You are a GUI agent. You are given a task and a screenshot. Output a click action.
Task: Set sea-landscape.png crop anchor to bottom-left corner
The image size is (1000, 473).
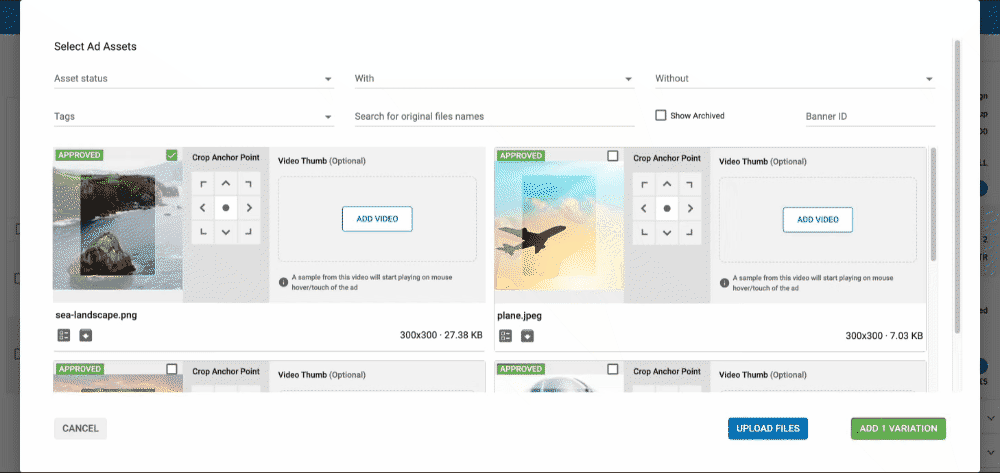pos(203,231)
